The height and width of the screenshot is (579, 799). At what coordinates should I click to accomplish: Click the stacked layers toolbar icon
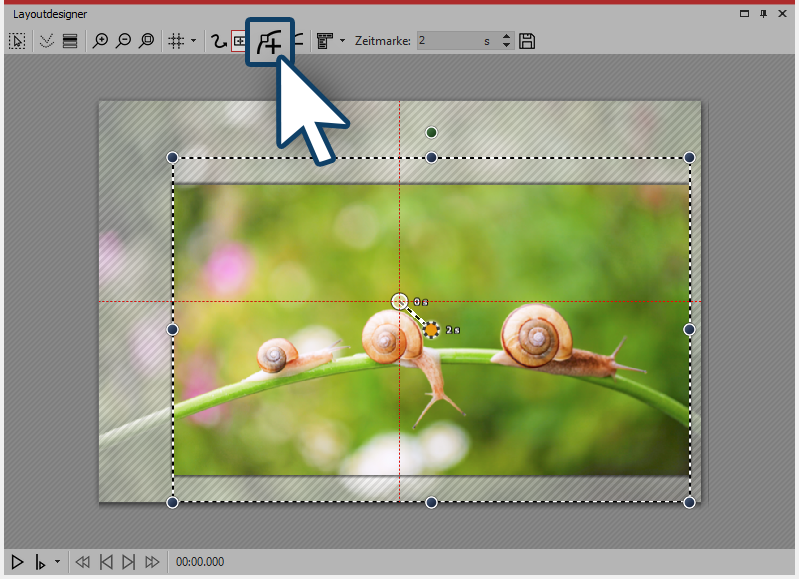69,41
